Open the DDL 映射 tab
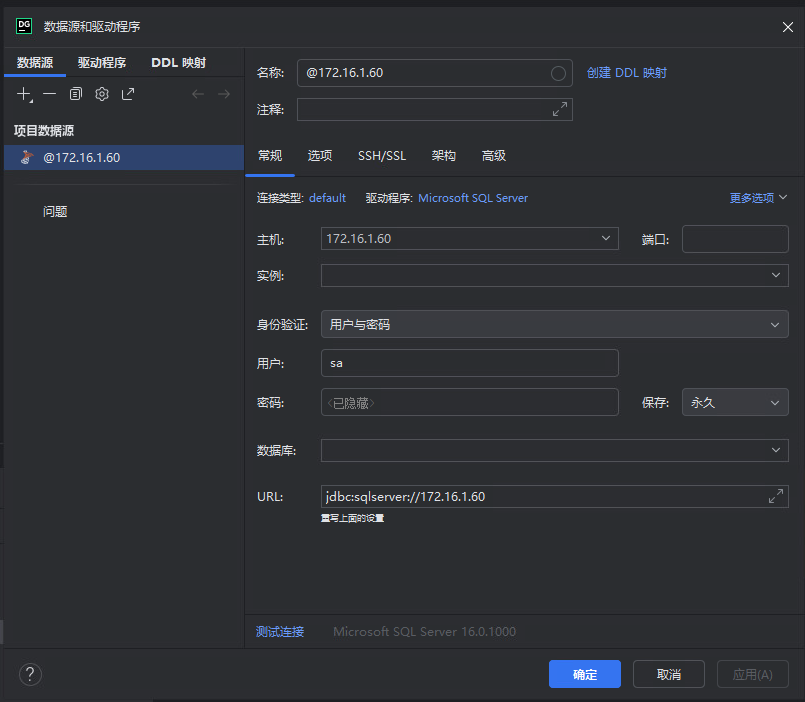The width and height of the screenshot is (805, 702). click(178, 63)
